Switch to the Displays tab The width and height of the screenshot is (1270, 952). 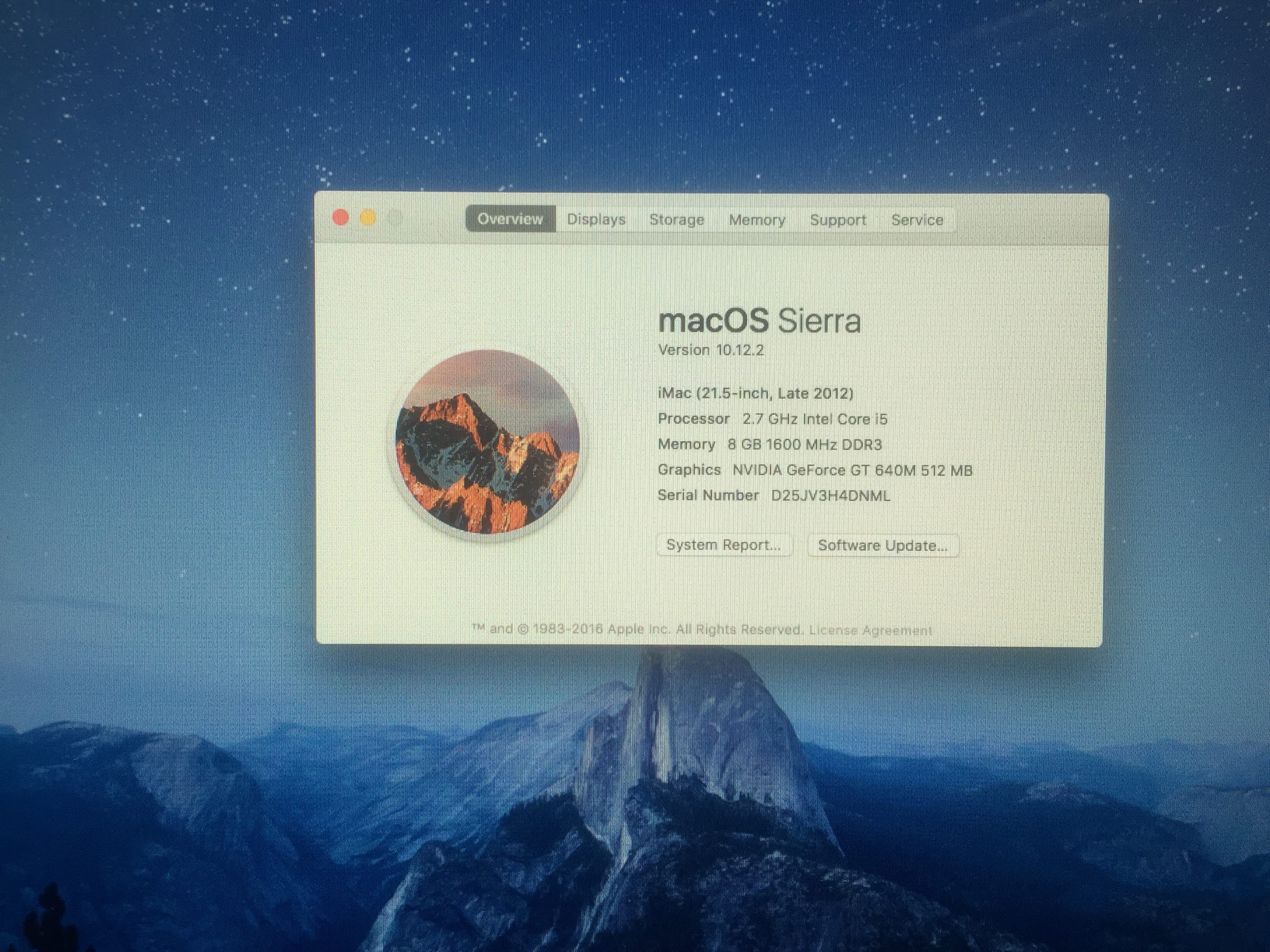[x=596, y=219]
